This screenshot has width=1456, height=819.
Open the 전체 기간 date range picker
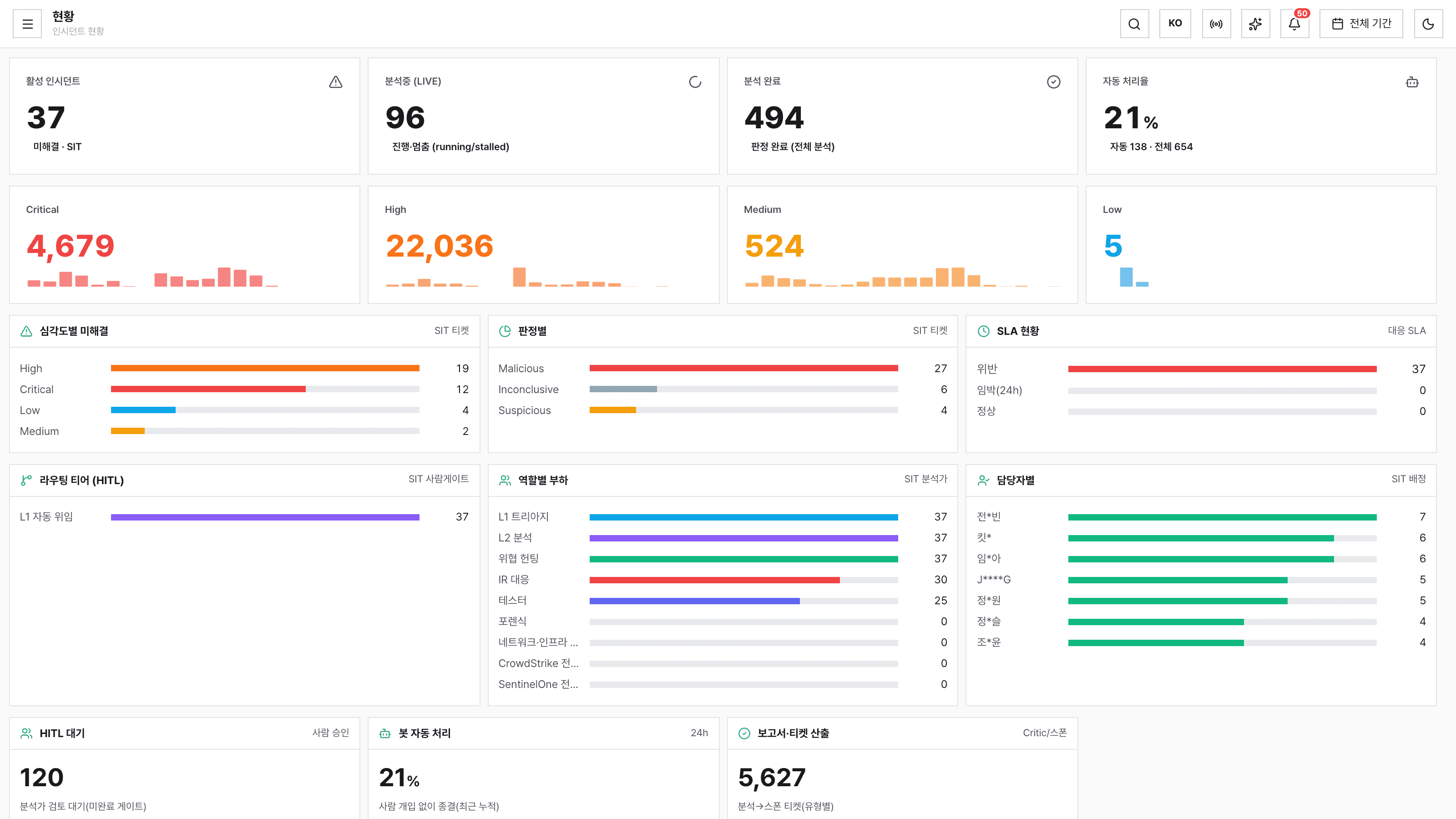(x=1361, y=24)
